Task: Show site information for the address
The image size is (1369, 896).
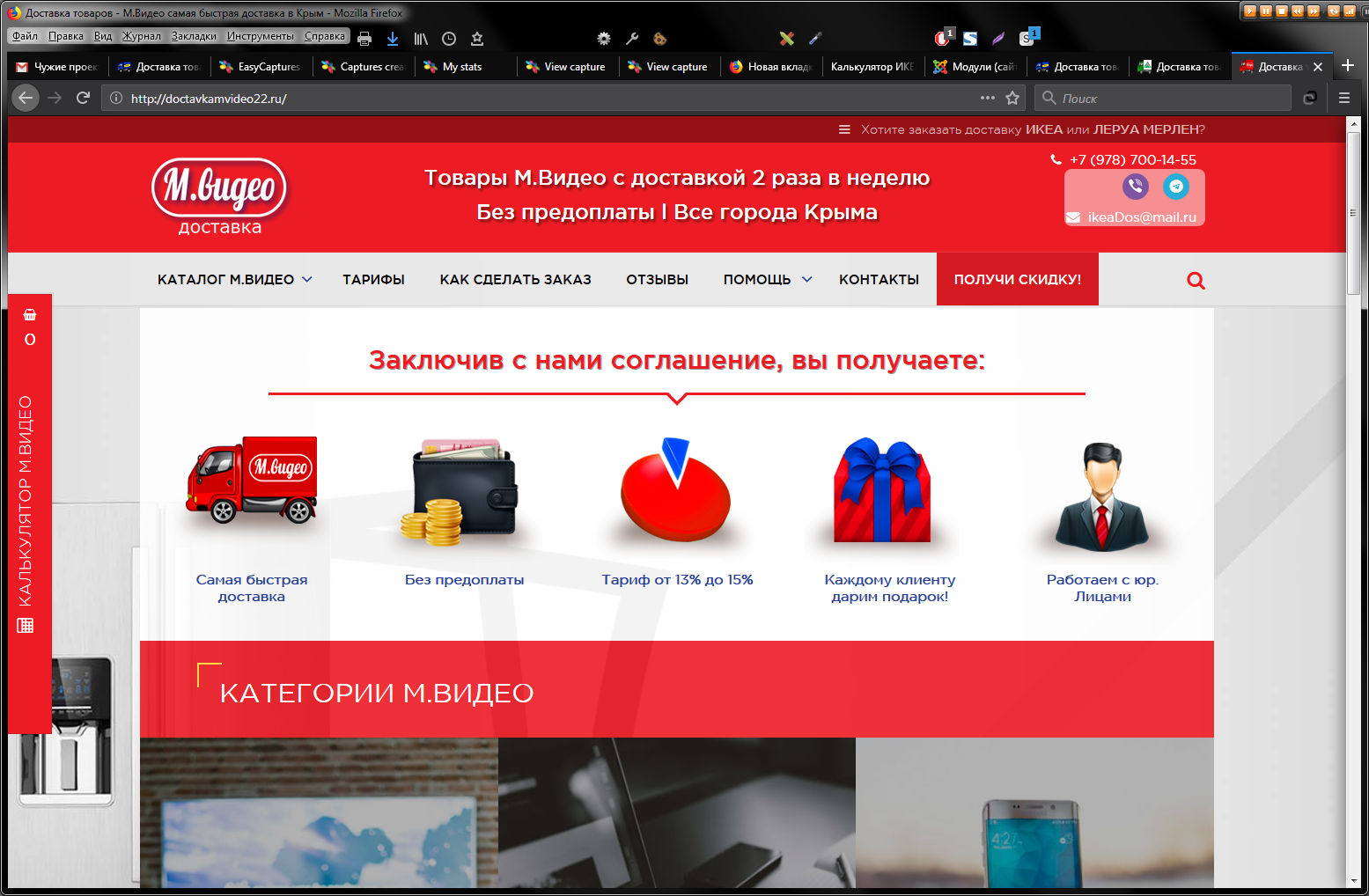Action: (x=115, y=99)
